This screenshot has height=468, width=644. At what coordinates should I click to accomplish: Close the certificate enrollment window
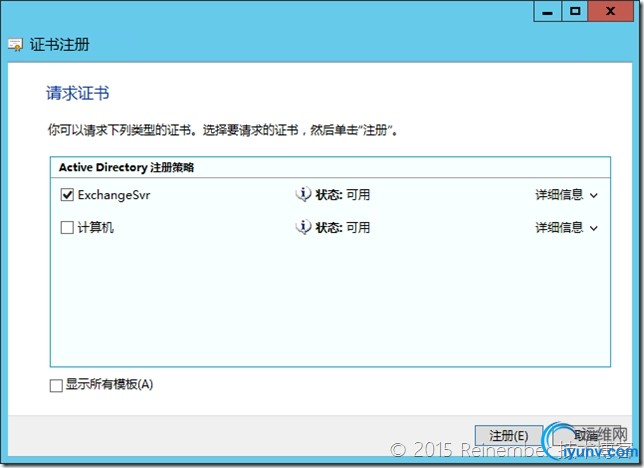(x=610, y=12)
